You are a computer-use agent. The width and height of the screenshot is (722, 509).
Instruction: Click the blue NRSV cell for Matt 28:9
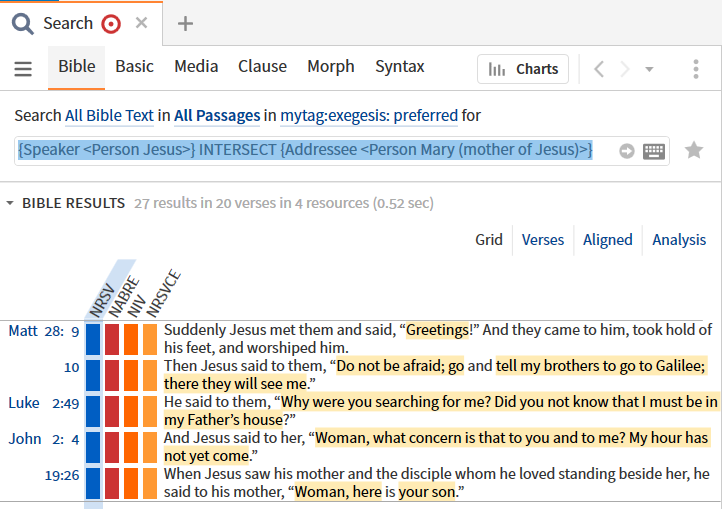[x=93, y=339]
